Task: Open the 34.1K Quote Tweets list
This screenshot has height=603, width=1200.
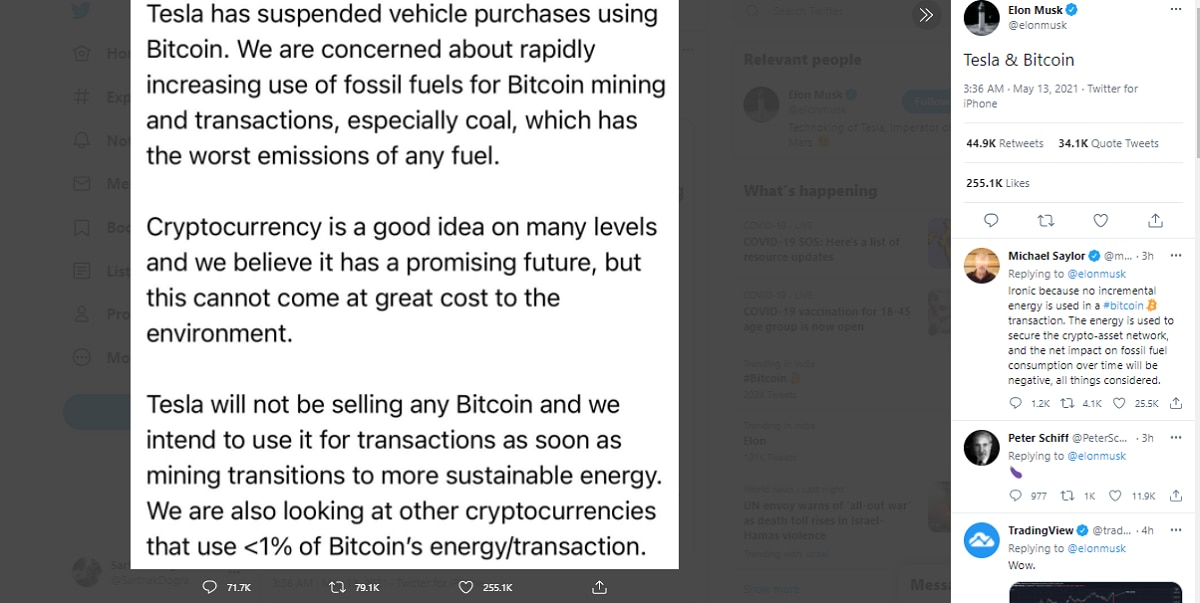Action: [1108, 143]
